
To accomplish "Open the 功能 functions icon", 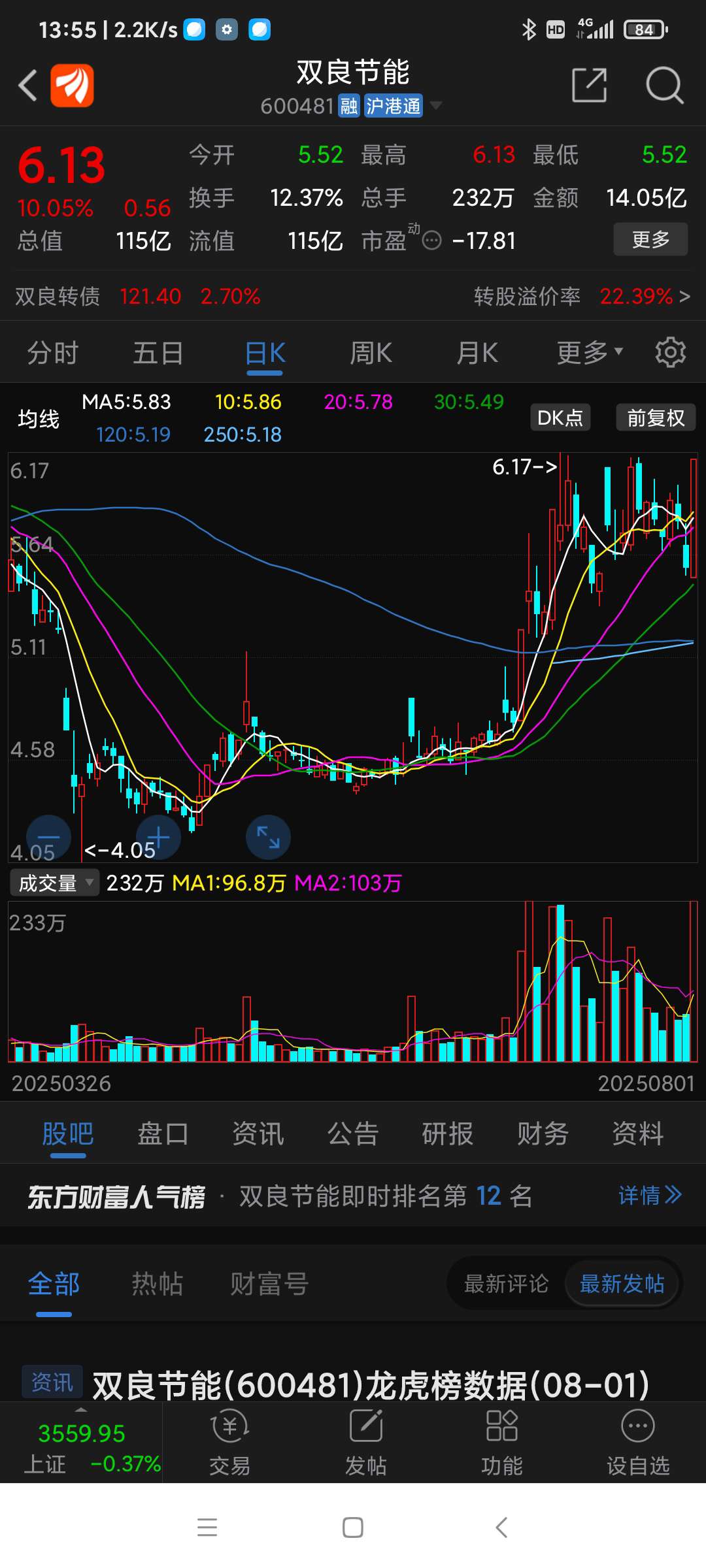I will click(x=502, y=1443).
